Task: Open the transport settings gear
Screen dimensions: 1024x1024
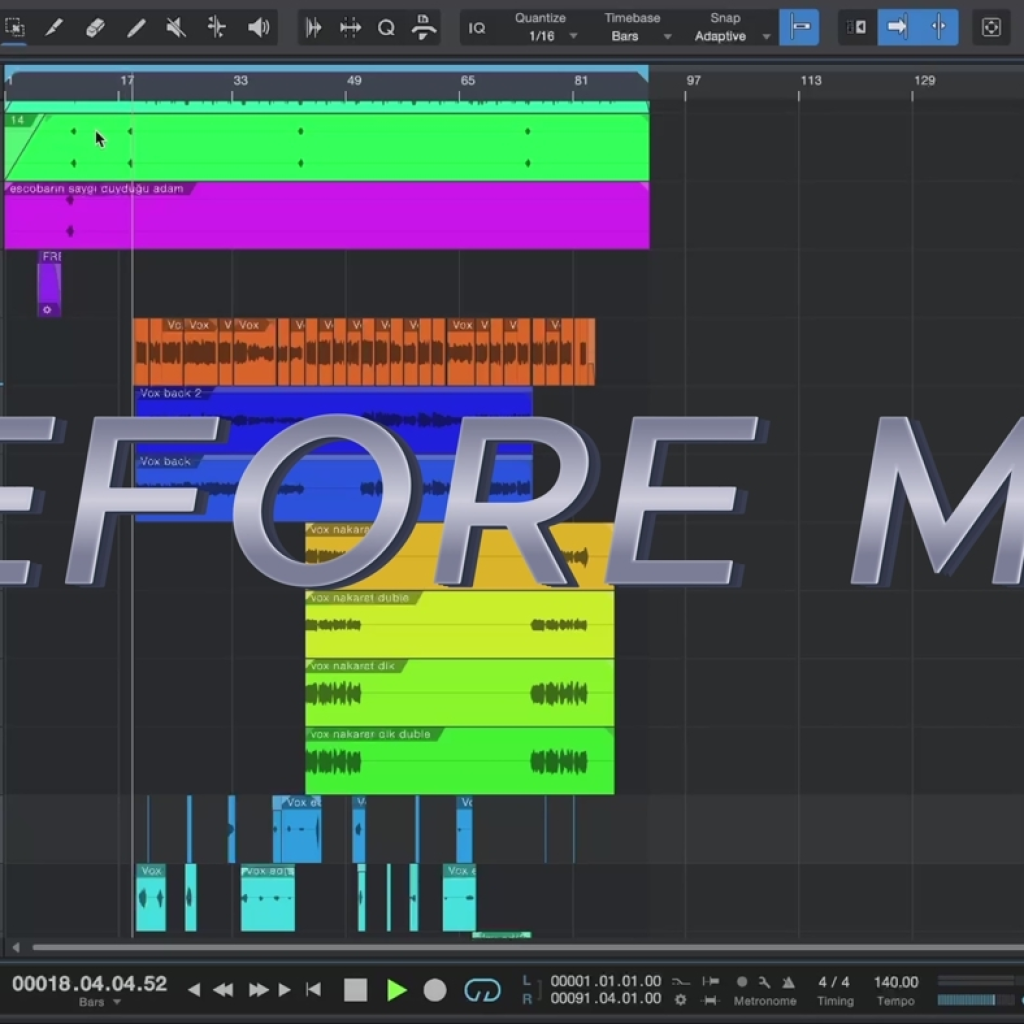Action: click(x=680, y=1000)
